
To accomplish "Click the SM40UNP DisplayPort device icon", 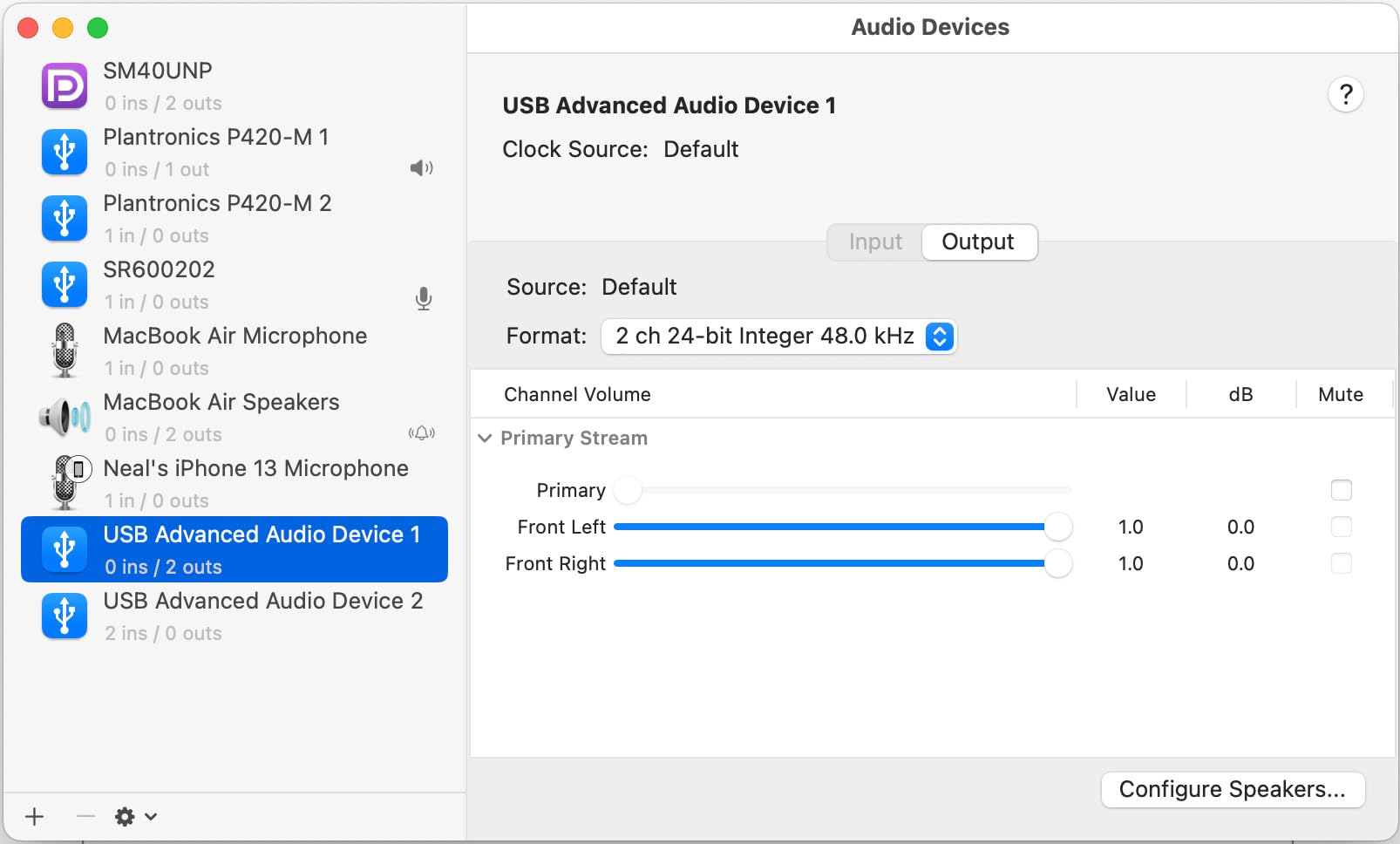I will coord(65,86).
